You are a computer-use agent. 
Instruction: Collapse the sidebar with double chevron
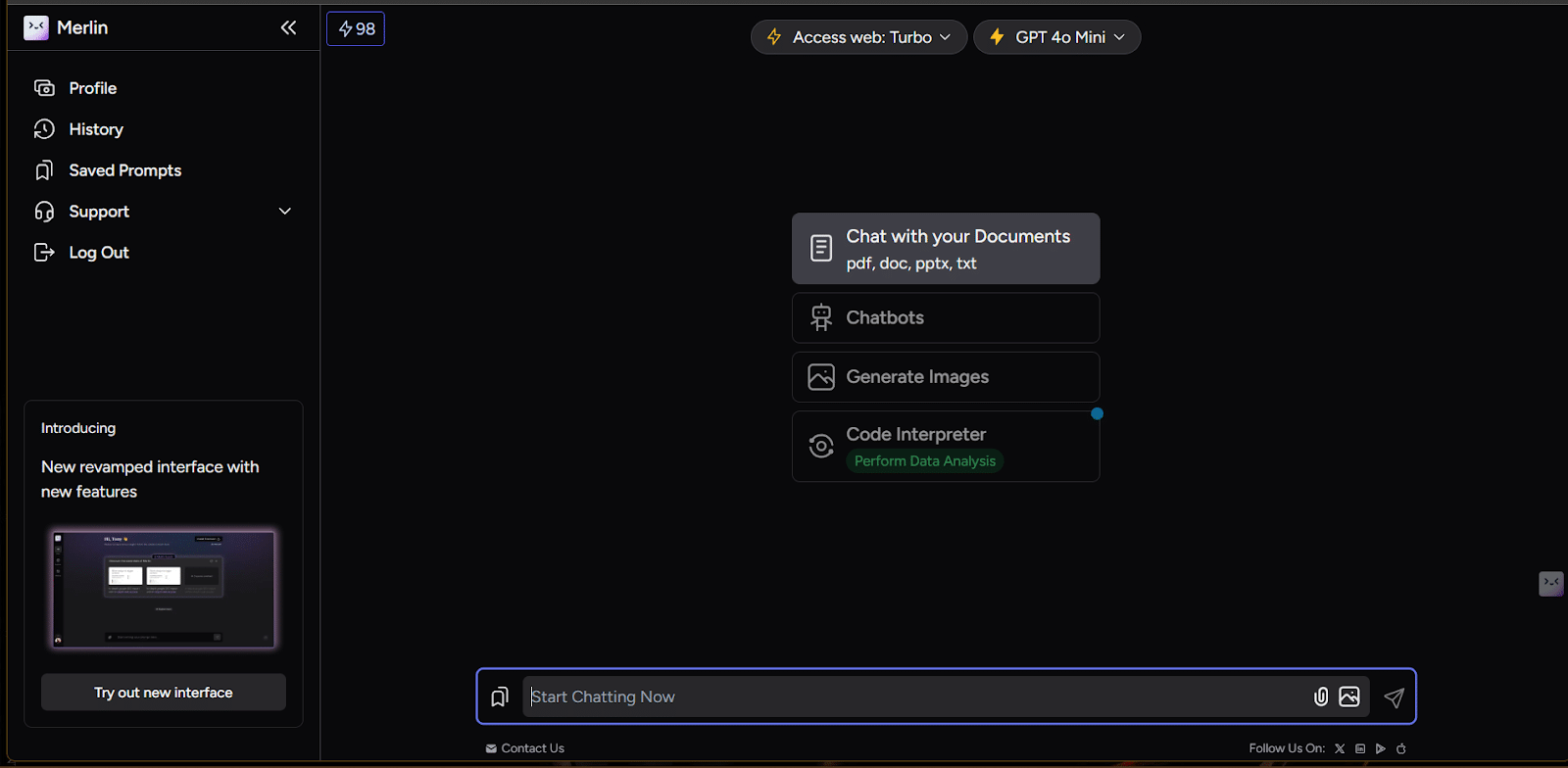[x=288, y=27]
